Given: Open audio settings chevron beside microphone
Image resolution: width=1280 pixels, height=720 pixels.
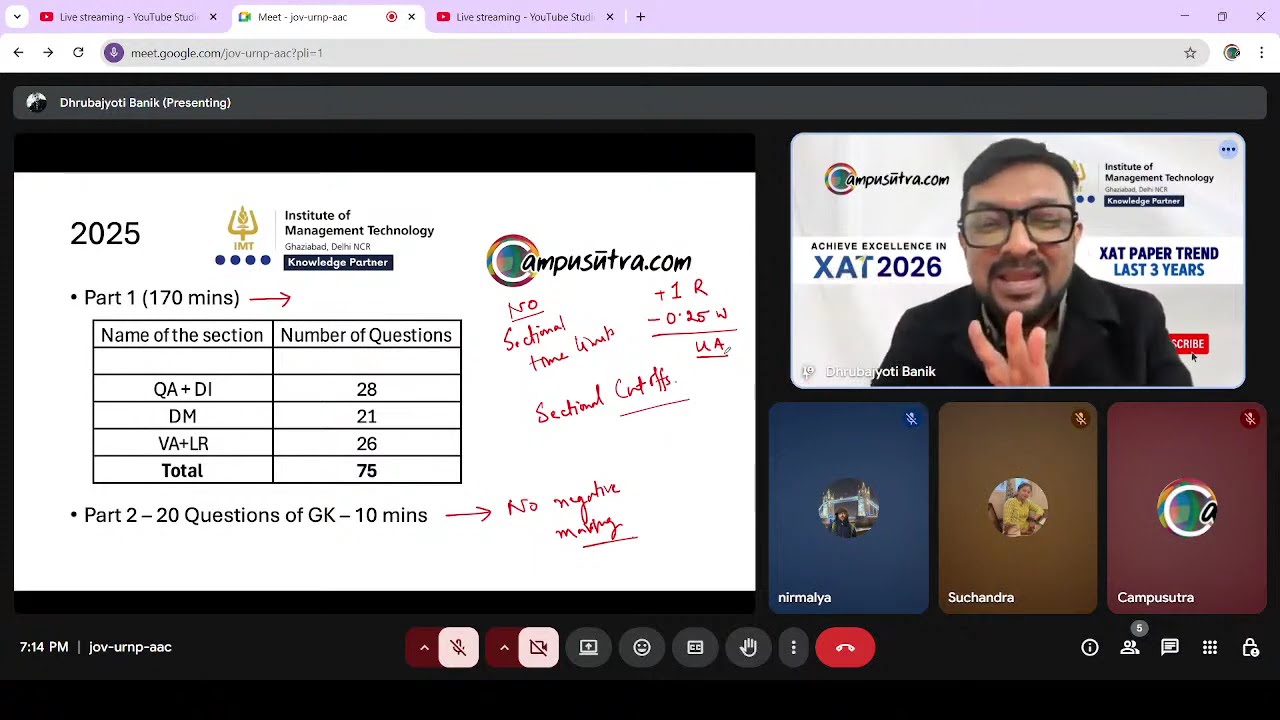Looking at the screenshot, I should (x=424, y=647).
